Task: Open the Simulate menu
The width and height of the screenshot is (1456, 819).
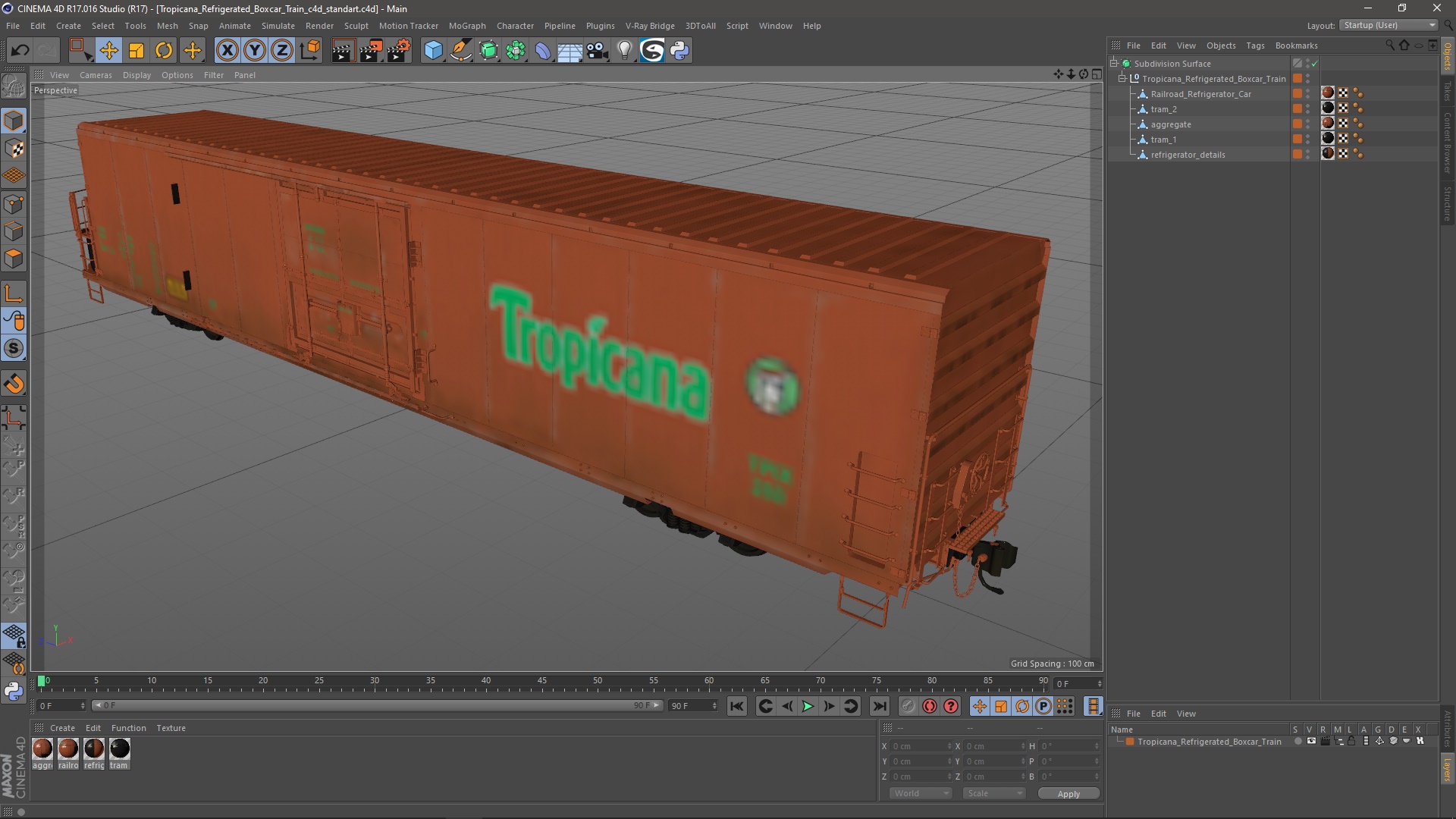Action: (278, 26)
